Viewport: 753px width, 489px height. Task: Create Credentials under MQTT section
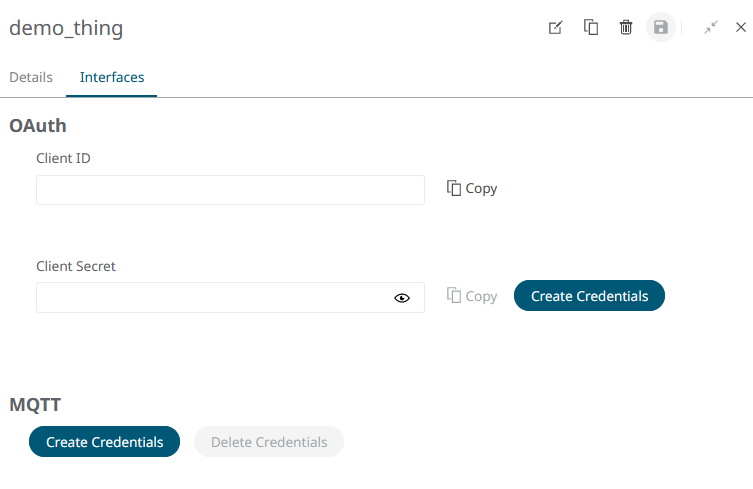[x=105, y=441]
